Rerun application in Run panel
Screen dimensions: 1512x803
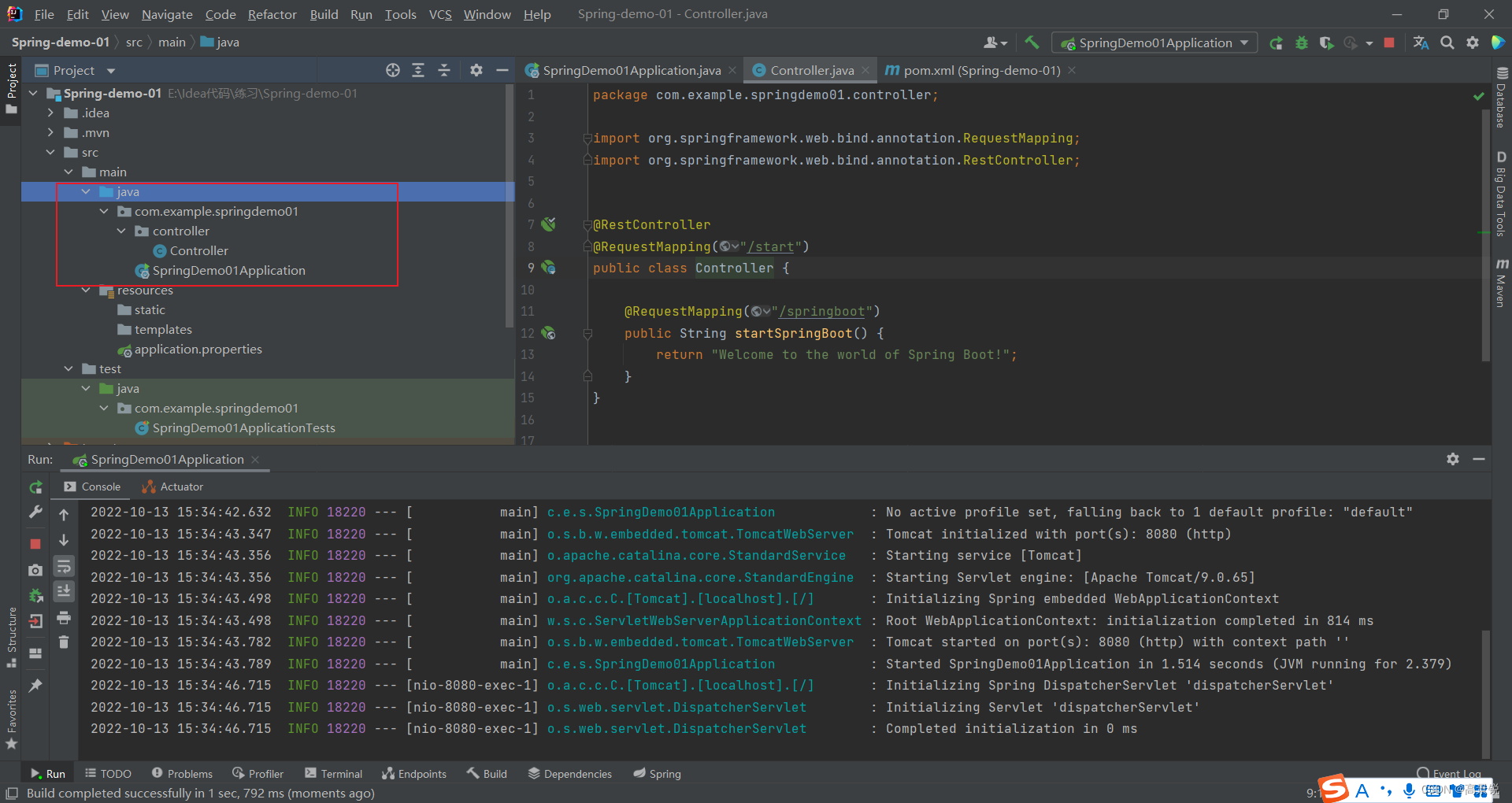pyautogui.click(x=35, y=487)
